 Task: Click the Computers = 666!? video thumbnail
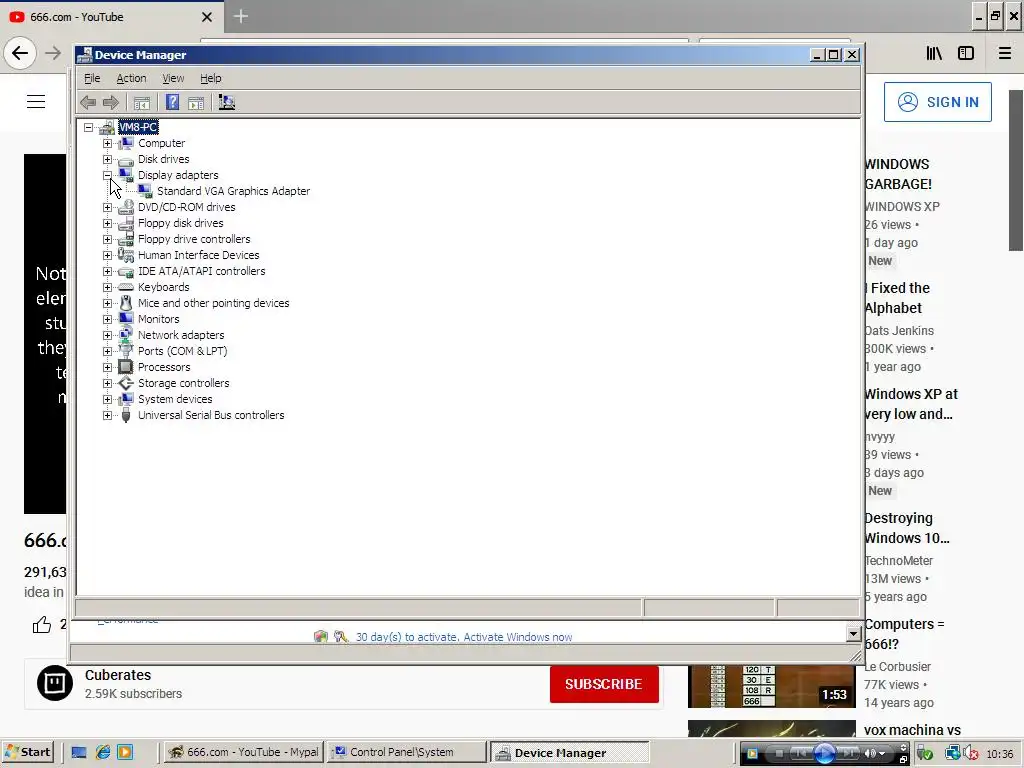tap(771, 686)
